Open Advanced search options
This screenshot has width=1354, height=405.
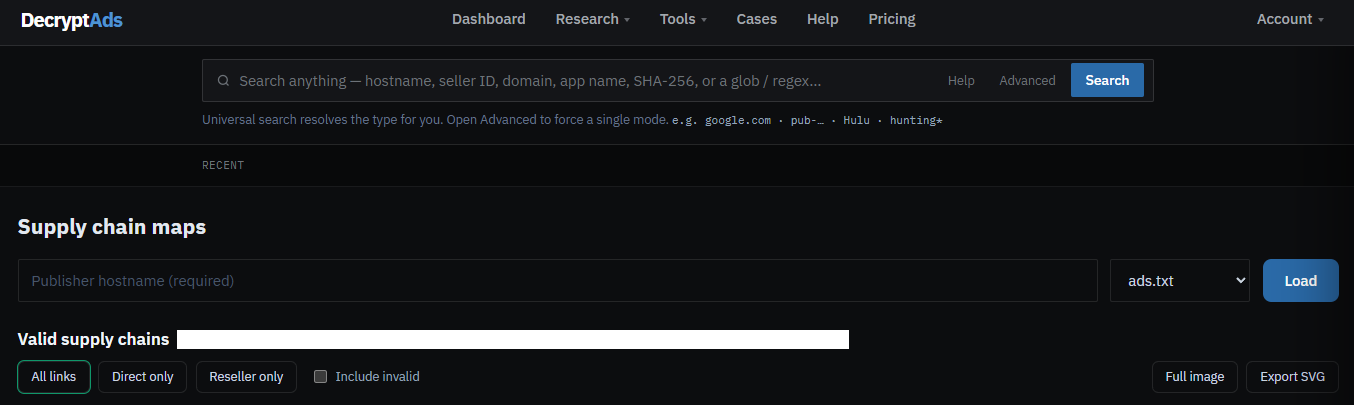tap(1027, 80)
